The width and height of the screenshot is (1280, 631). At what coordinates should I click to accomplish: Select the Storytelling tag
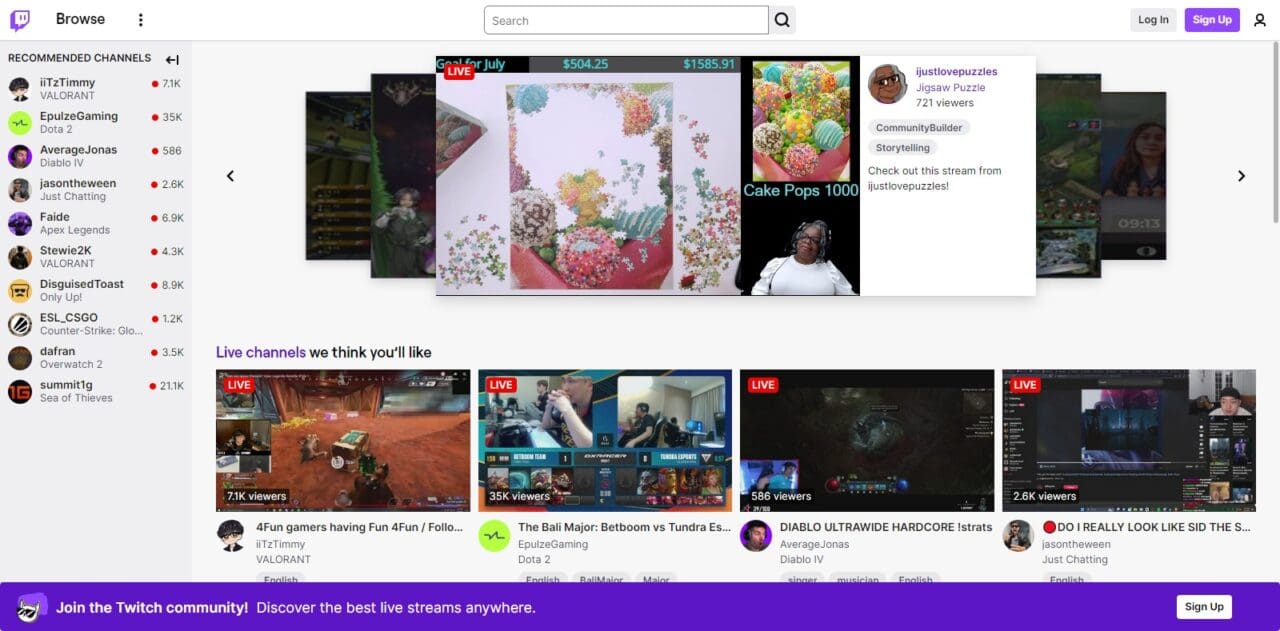point(903,148)
